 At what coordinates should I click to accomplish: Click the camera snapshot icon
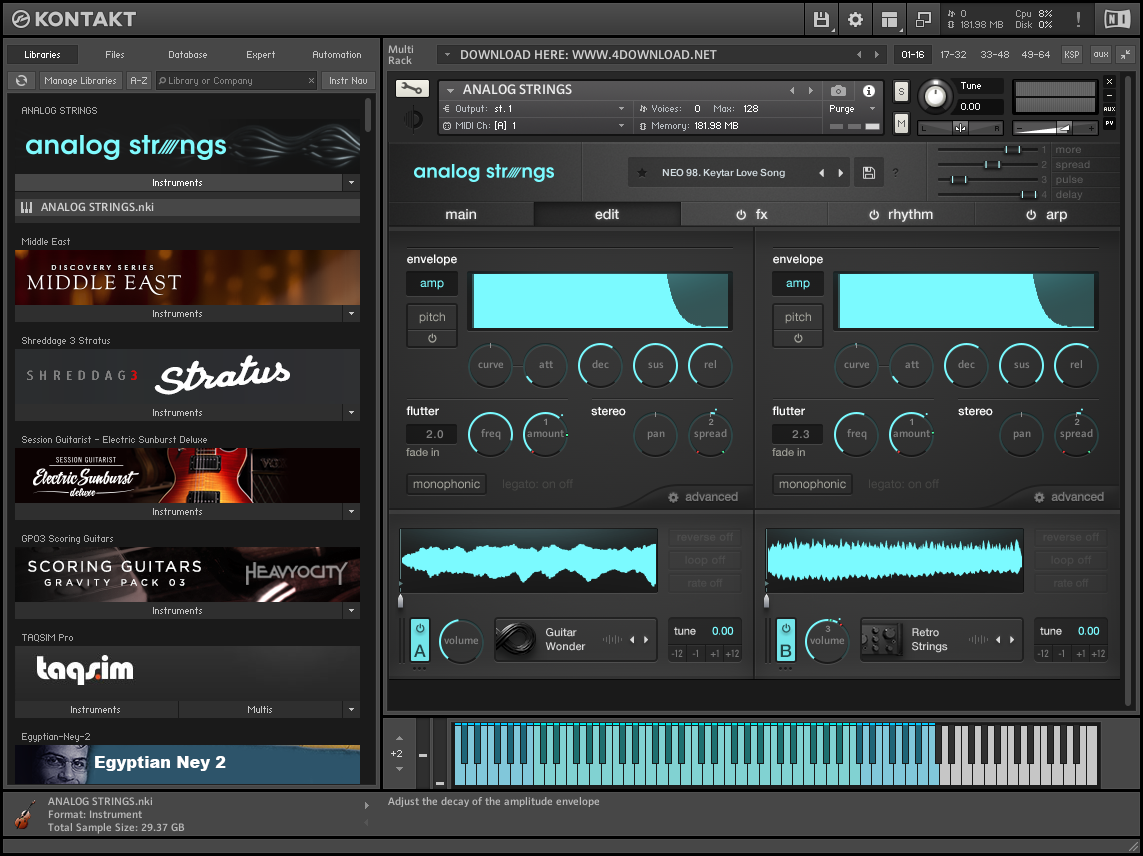click(839, 90)
